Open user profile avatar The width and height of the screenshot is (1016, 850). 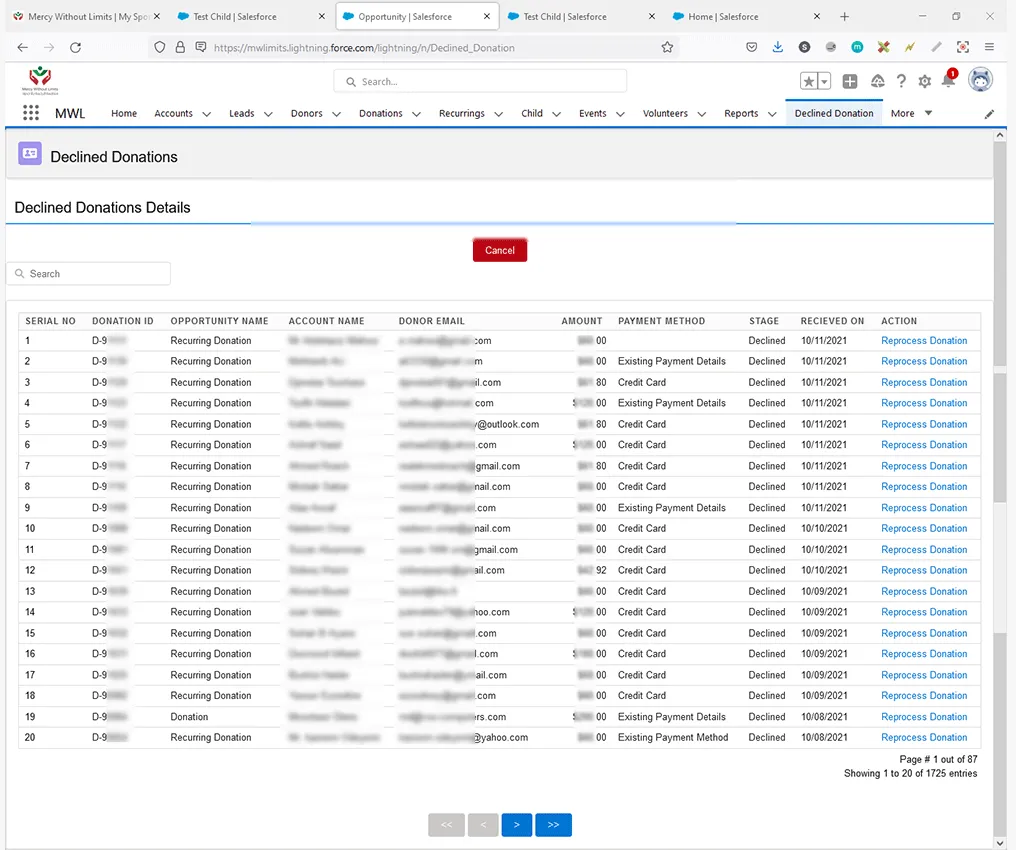pyautogui.click(x=980, y=80)
